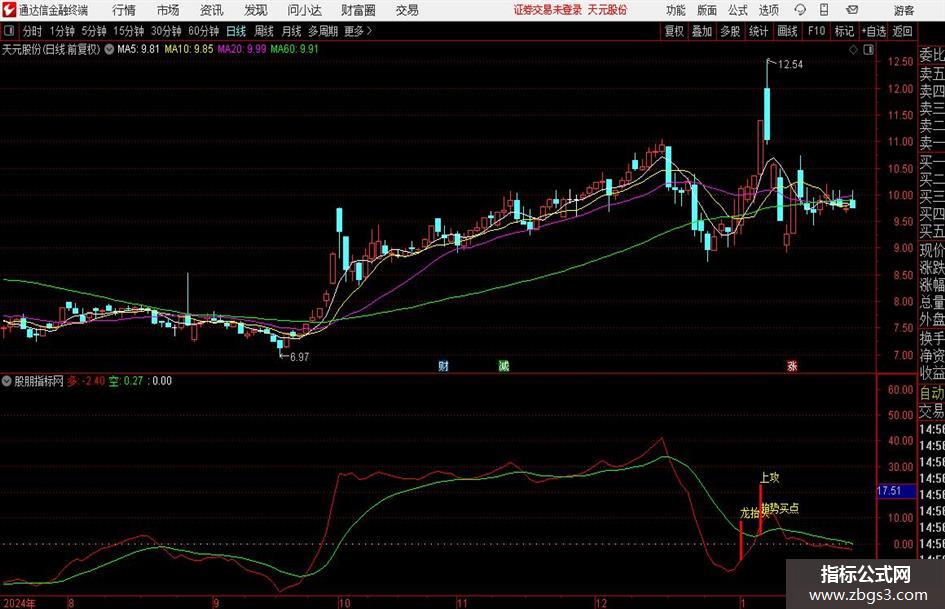Open the 画线 drawing tools

click(788, 31)
